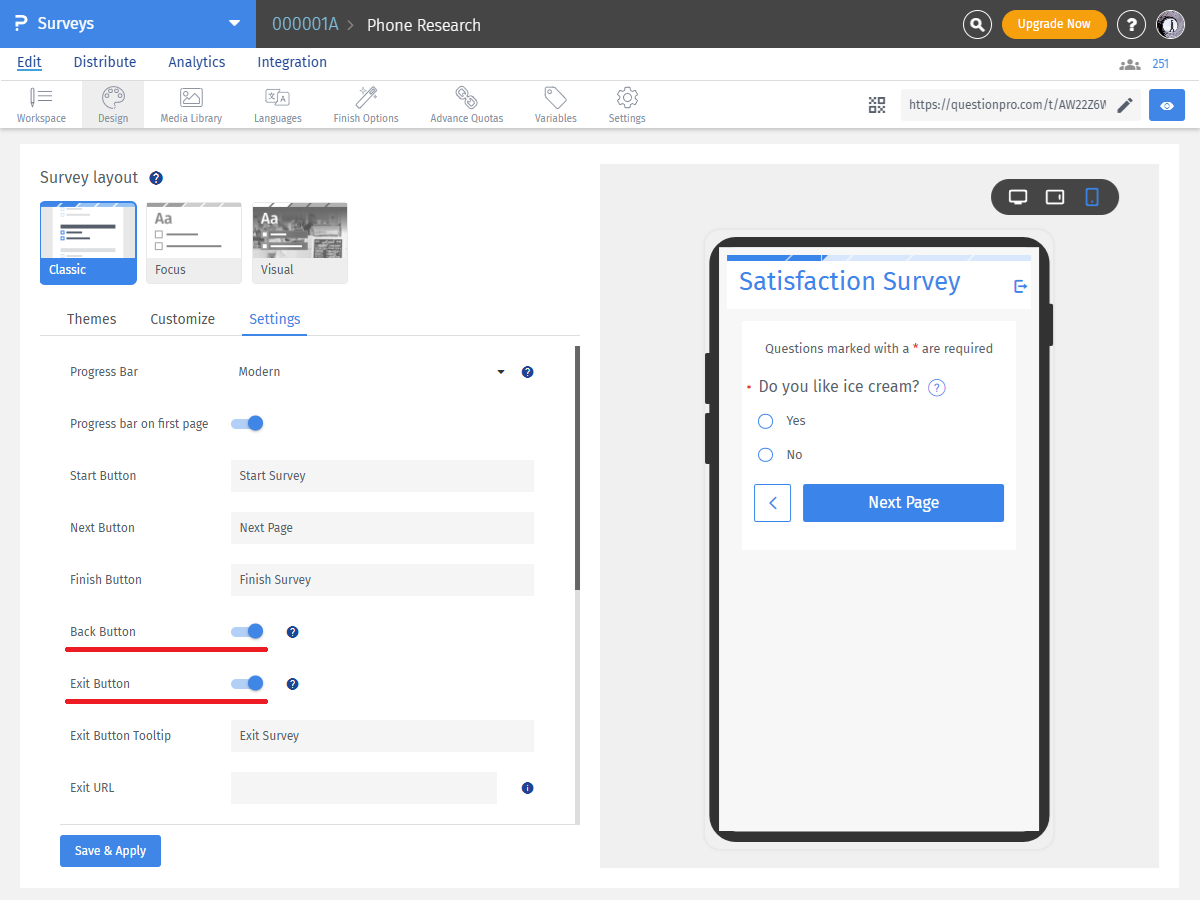Switch preview to desktop view
Screen dimensions: 1200x900
point(1018,196)
